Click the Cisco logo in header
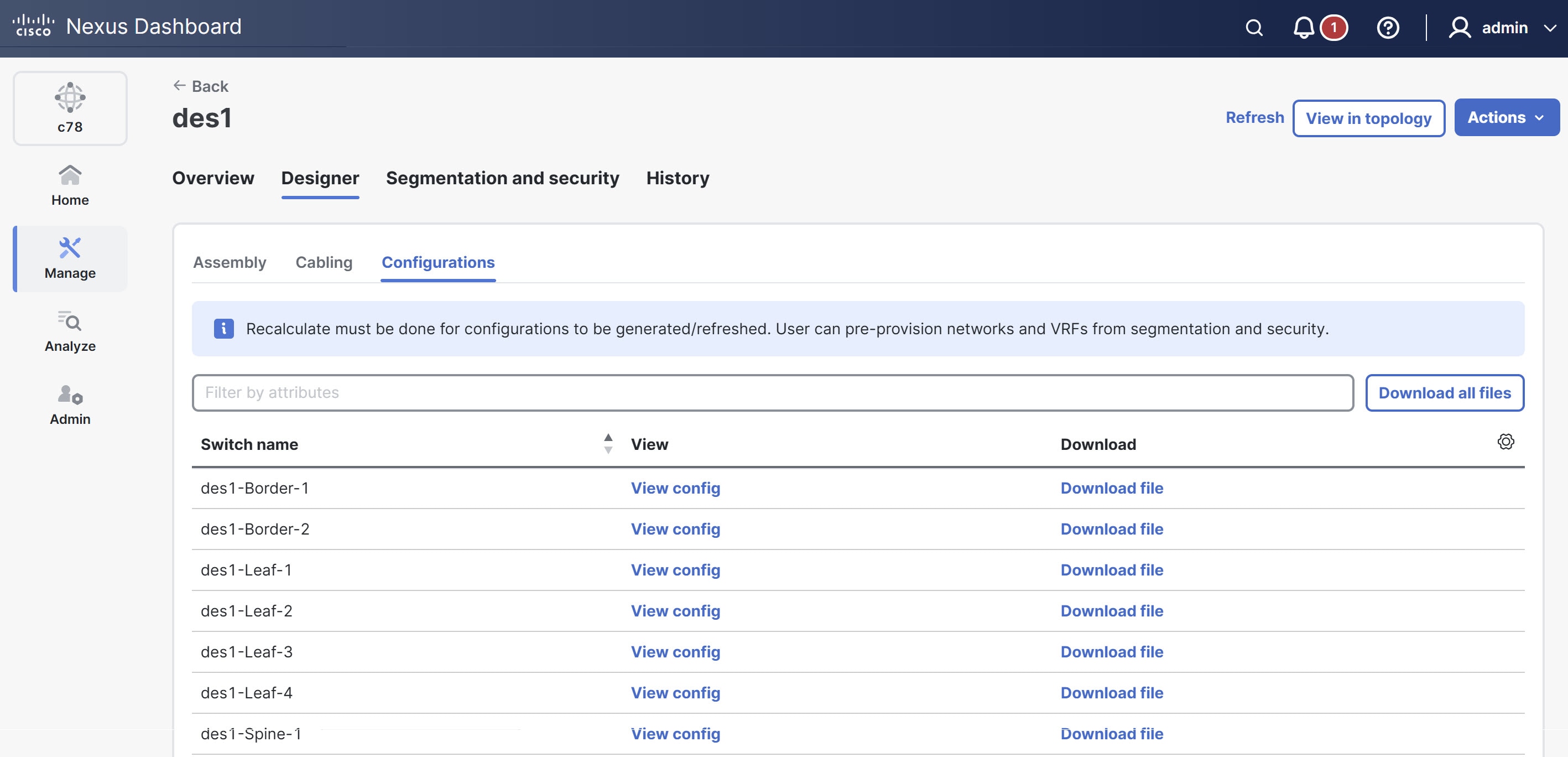 (34, 25)
